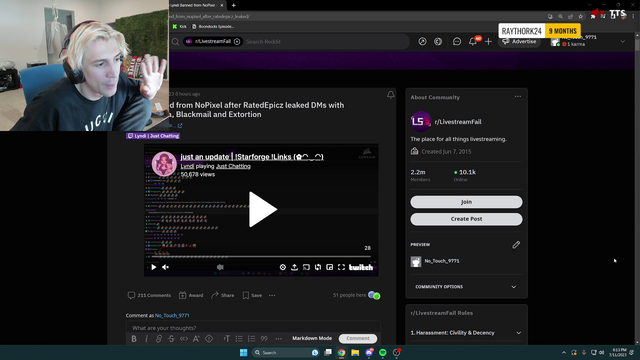The image size is (640, 360).
Task: Toggle heading formatting in the comment editor
Action: [x=227, y=338]
